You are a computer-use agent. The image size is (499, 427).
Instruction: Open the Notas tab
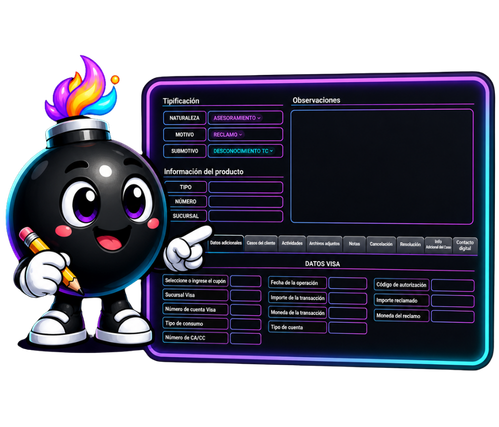tap(354, 244)
